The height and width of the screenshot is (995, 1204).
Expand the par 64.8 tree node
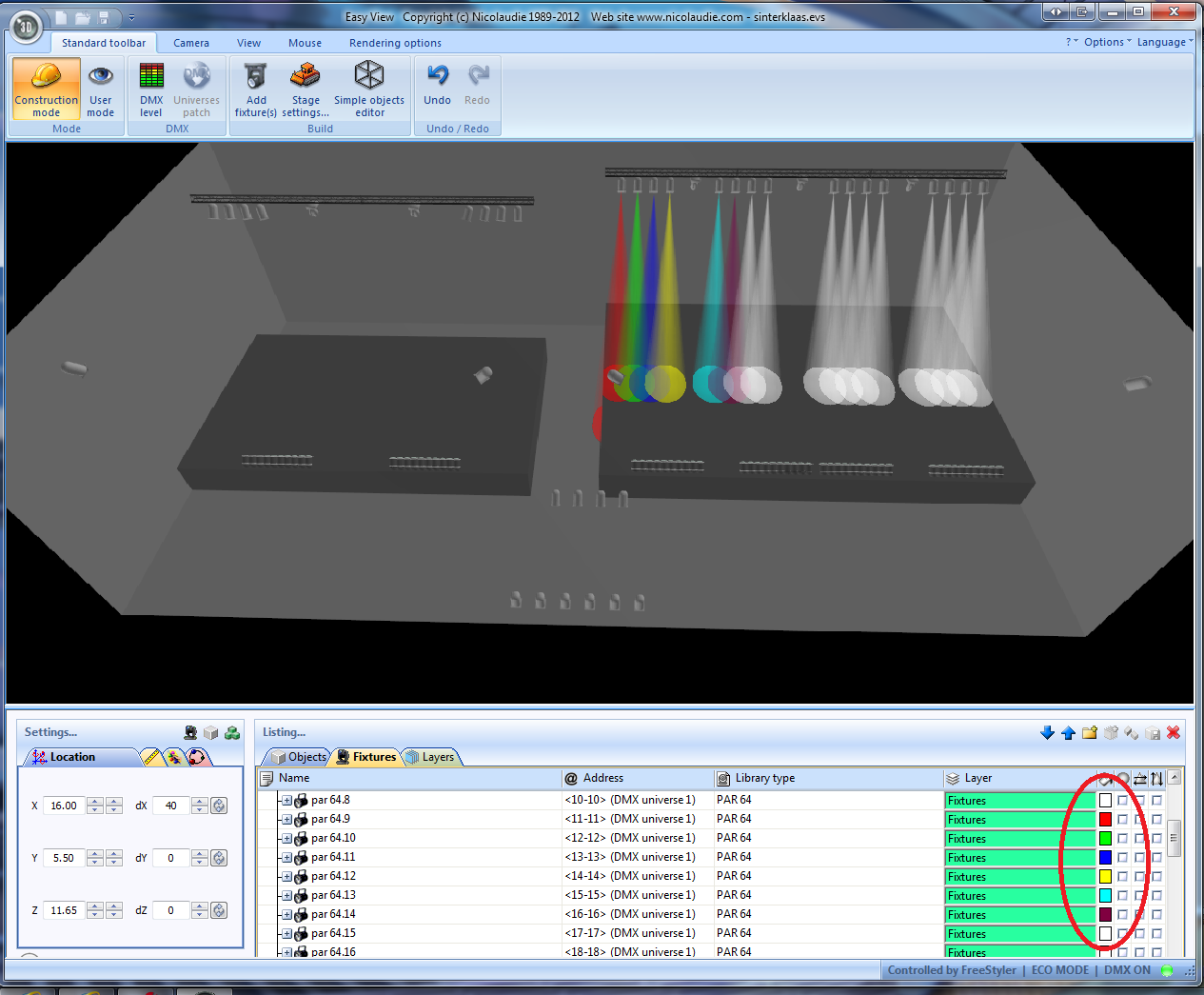point(286,800)
